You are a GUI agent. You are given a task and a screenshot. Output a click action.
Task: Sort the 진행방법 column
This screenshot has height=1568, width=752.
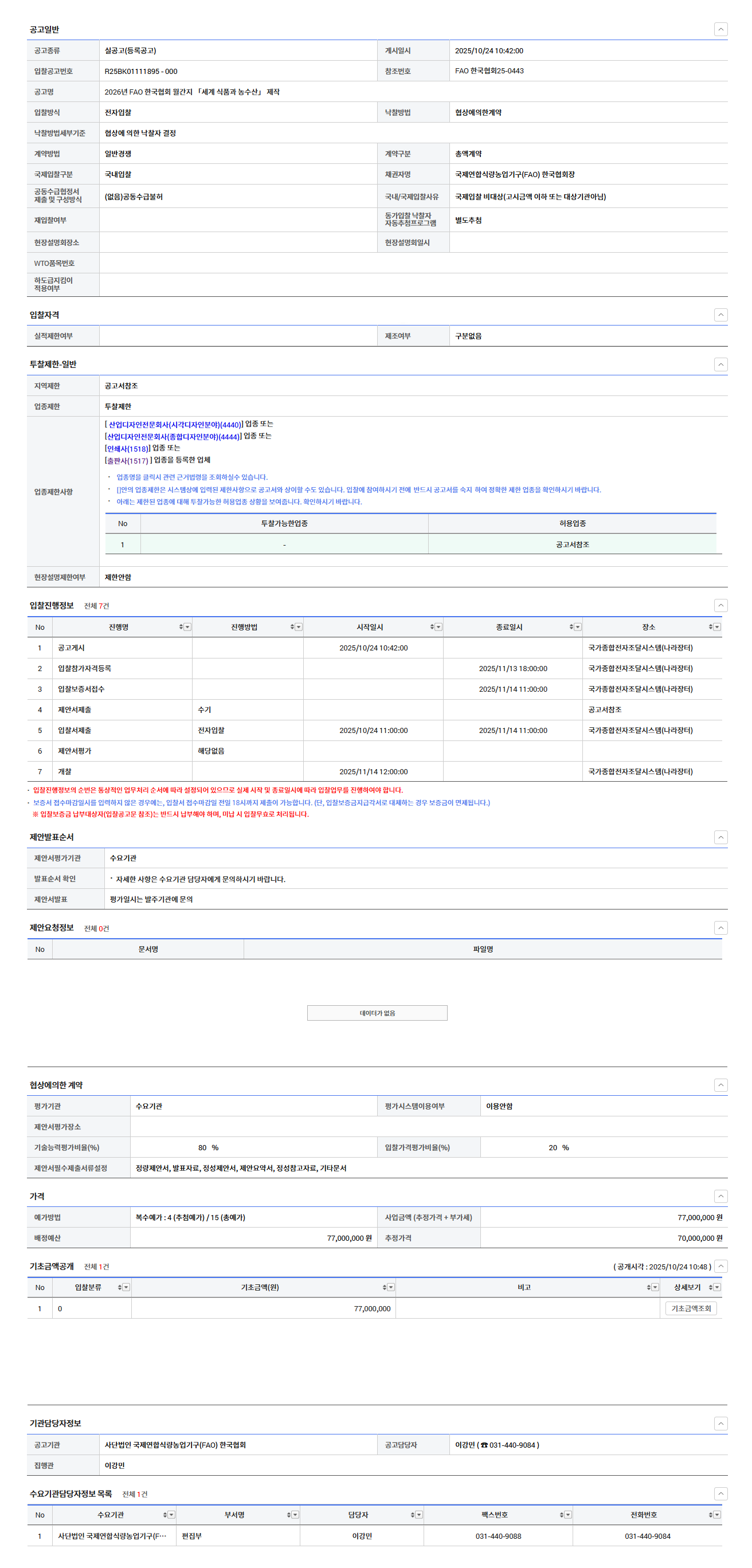click(292, 627)
